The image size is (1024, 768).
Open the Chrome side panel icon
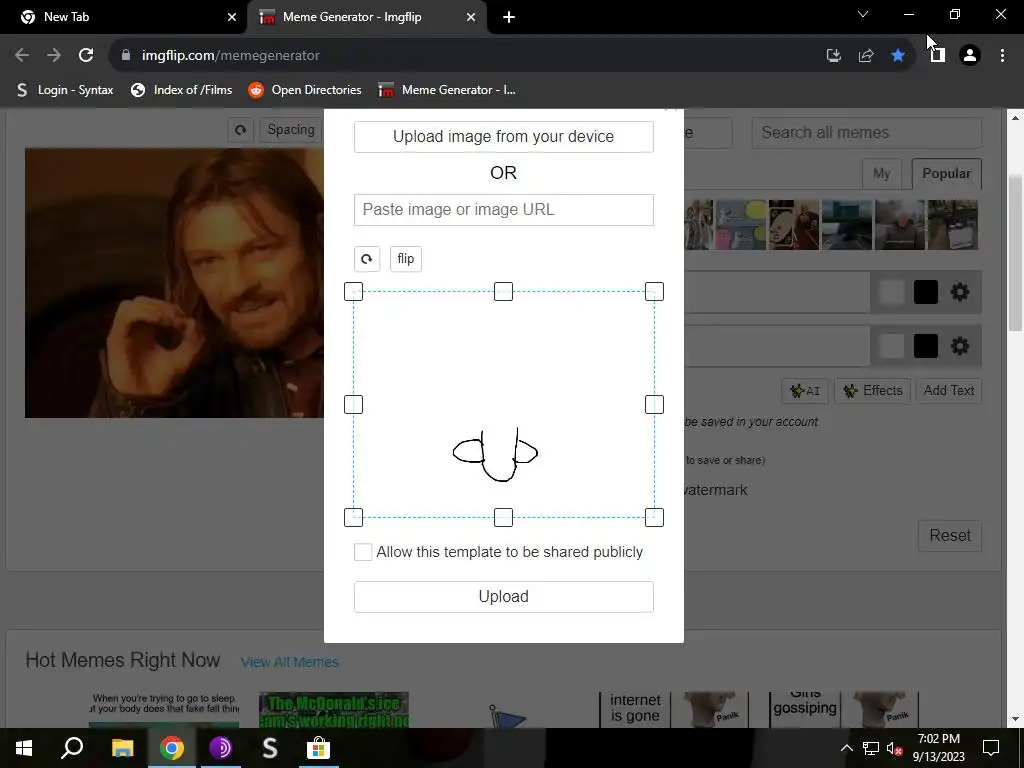click(x=938, y=56)
